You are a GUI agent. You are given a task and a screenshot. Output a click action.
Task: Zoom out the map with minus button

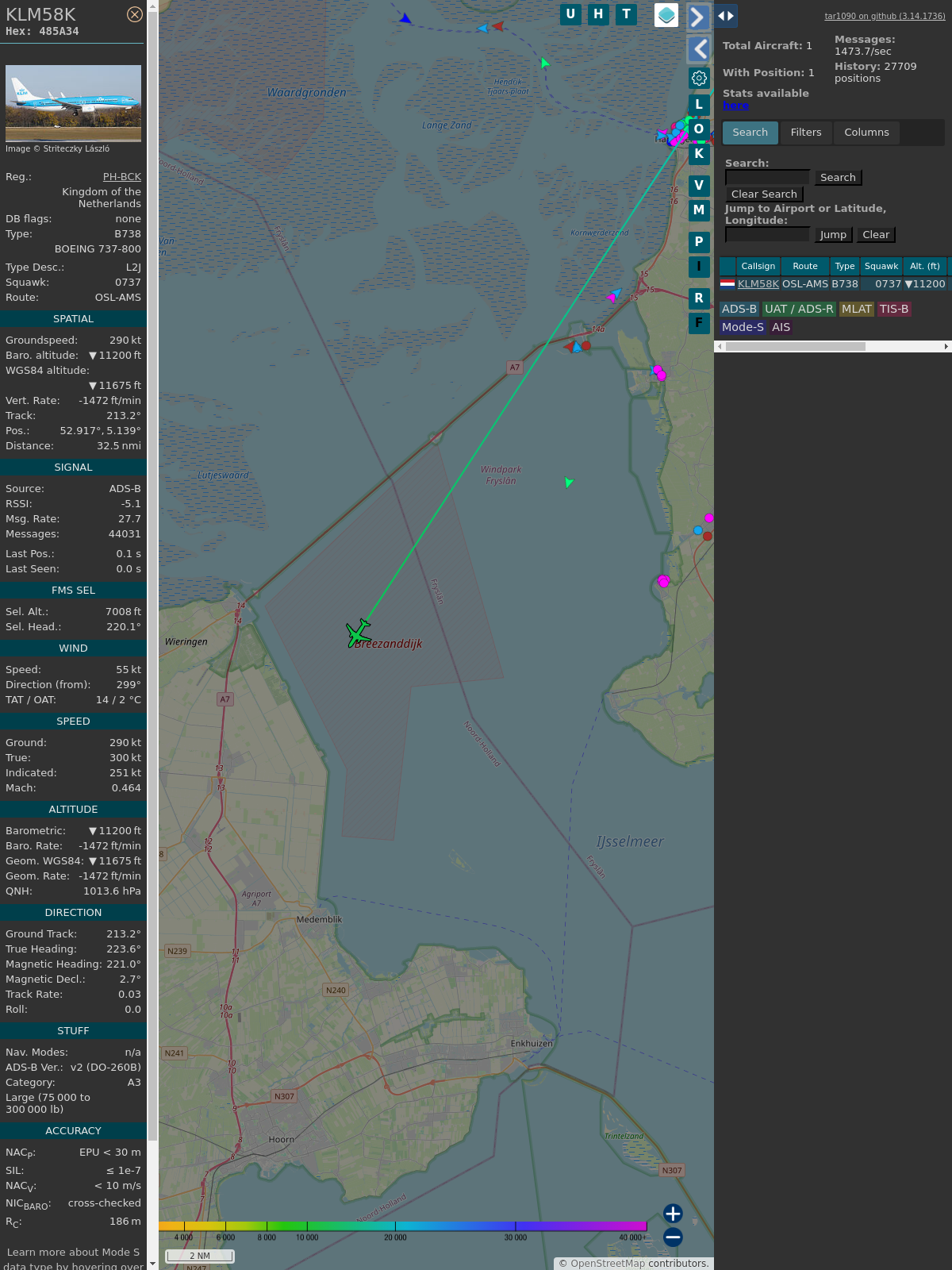click(x=673, y=1237)
